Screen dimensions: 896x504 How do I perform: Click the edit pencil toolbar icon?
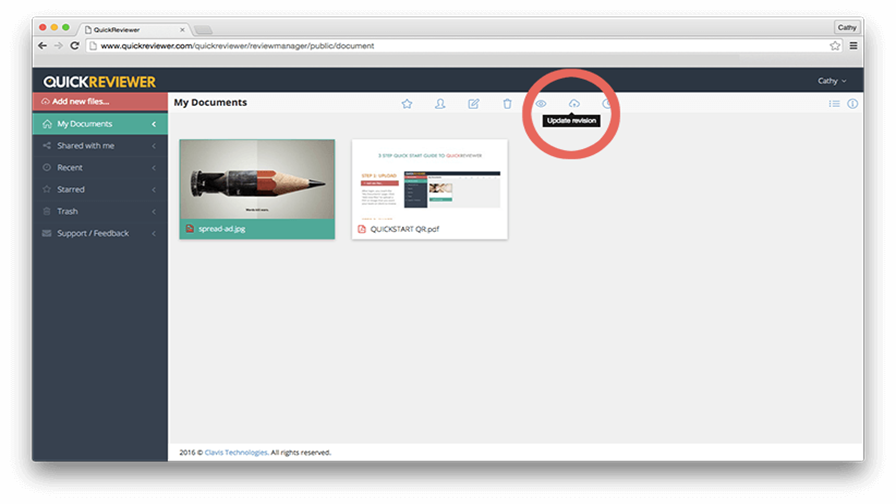474,103
